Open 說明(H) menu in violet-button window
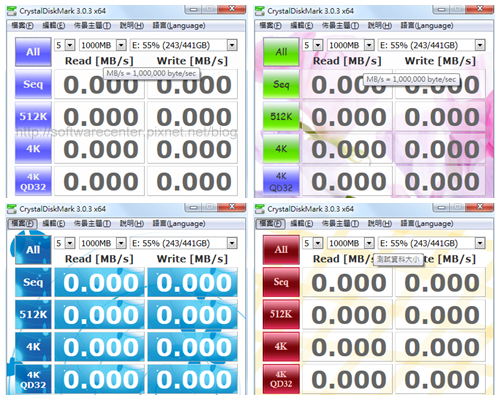This screenshot has width=500, height=400. (x=132, y=26)
